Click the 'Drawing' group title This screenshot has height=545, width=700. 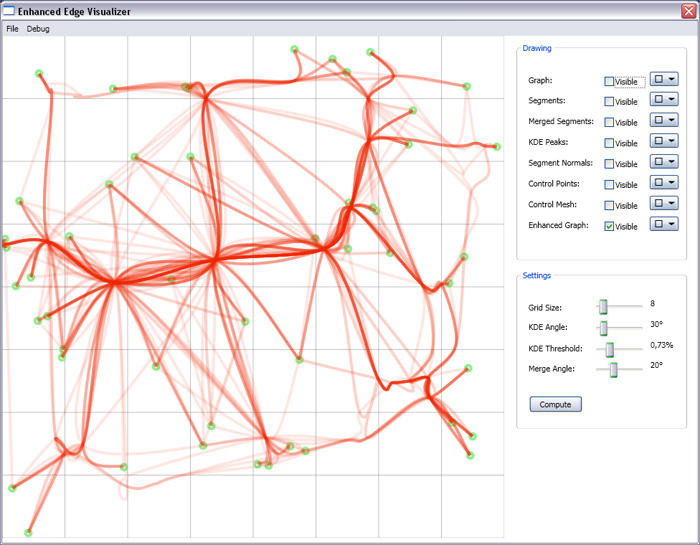pos(537,48)
